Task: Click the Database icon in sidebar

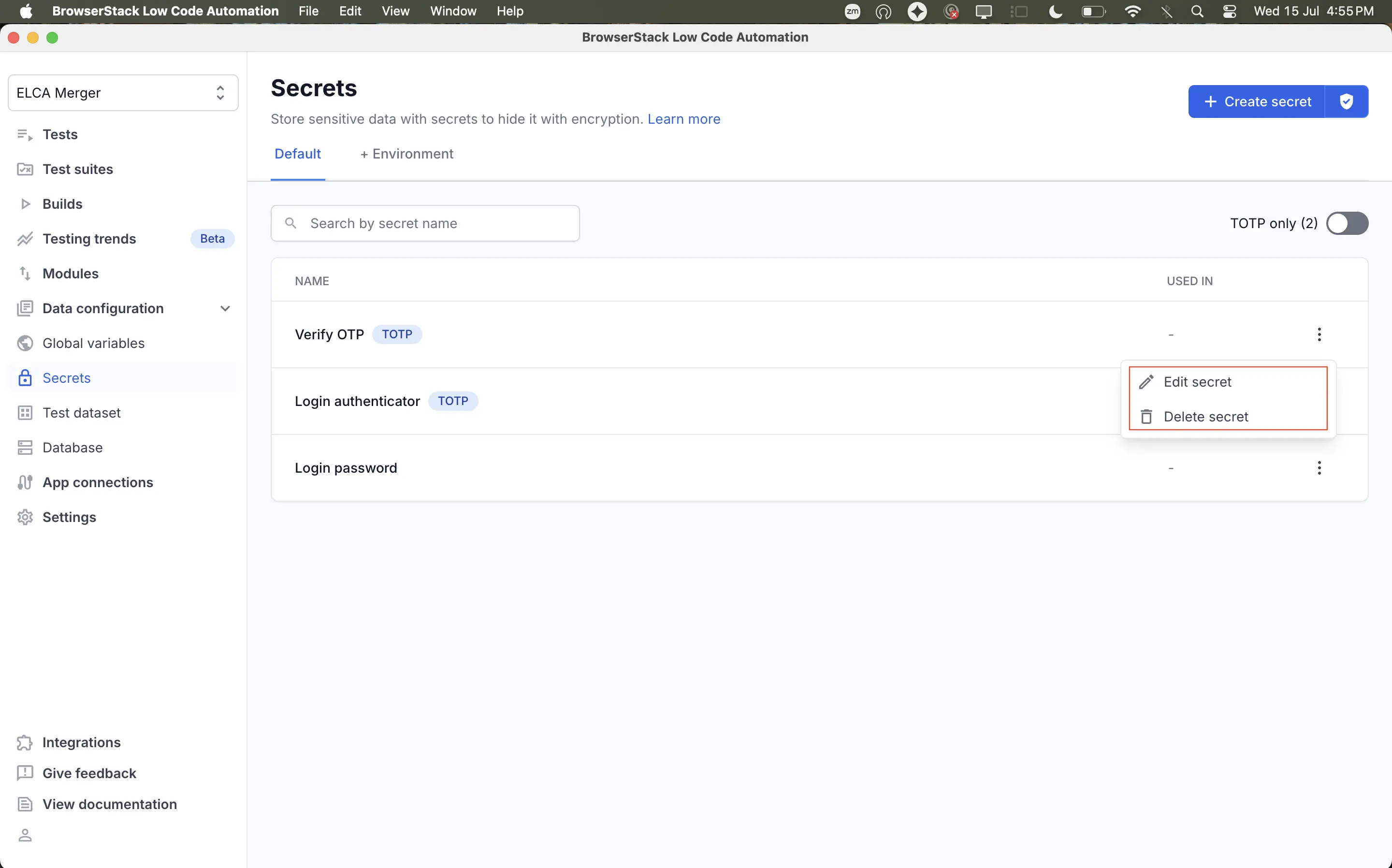Action: click(25, 448)
